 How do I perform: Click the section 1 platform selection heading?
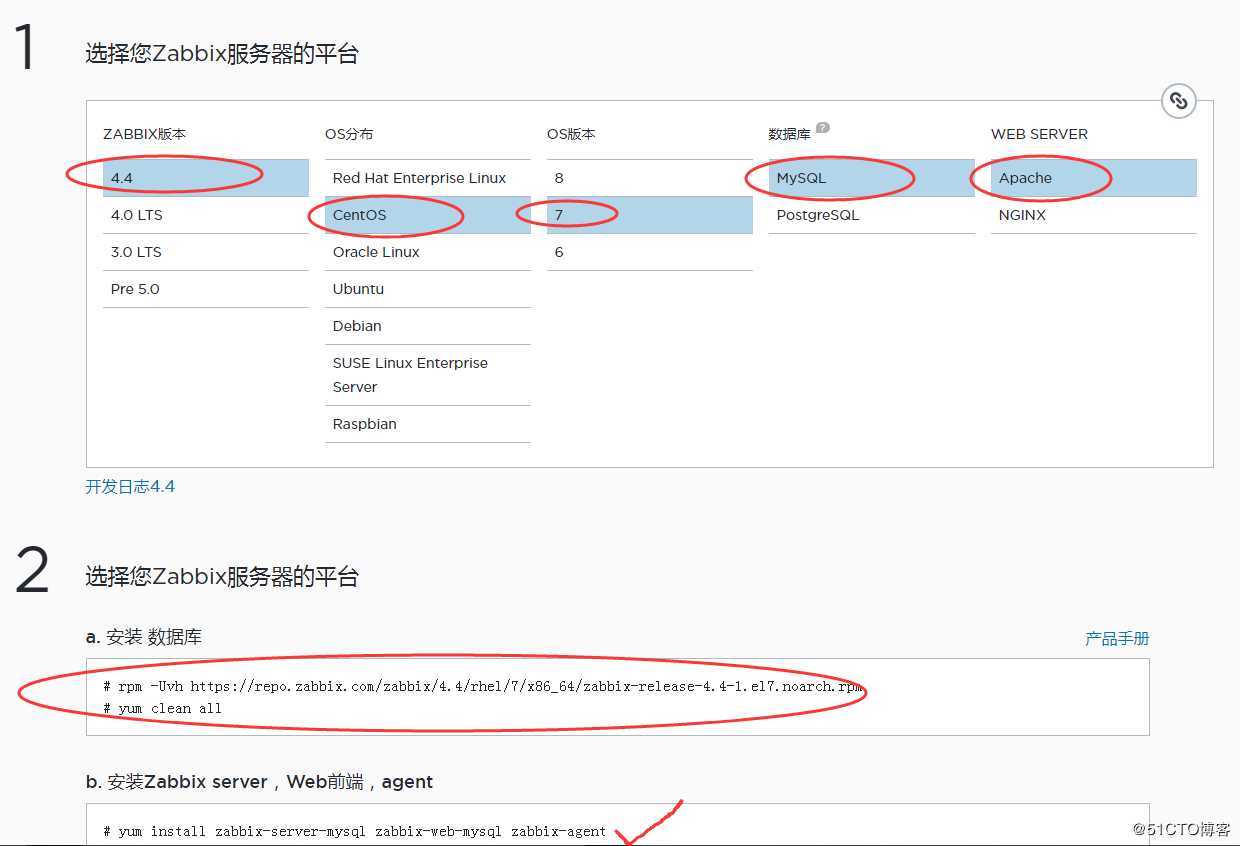(x=222, y=54)
